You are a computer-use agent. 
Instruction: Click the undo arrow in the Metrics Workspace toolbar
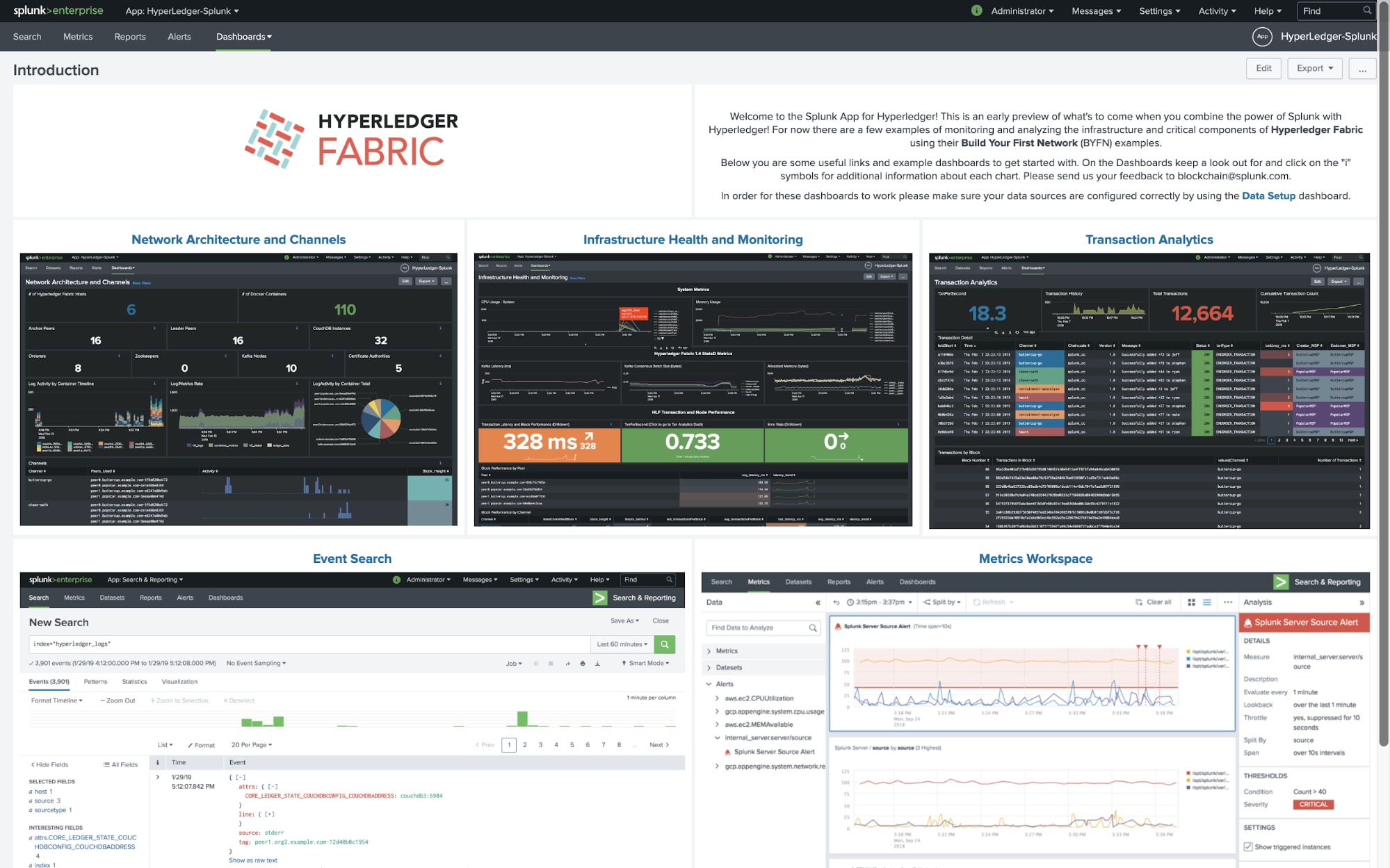click(837, 602)
